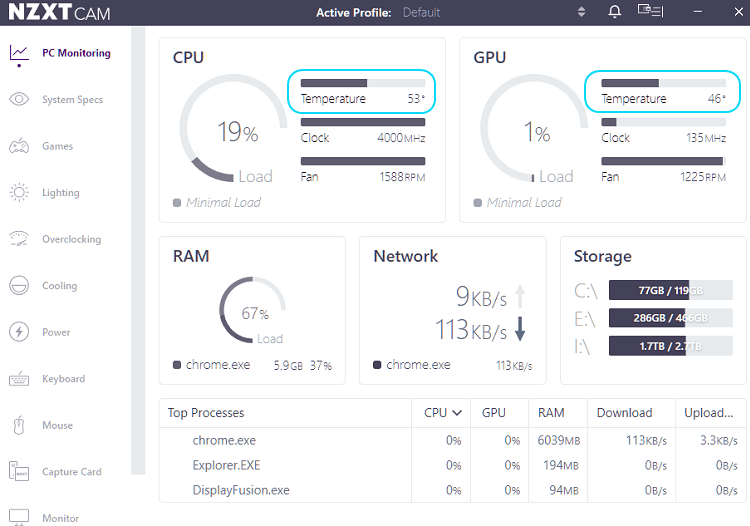Open notifications bell icon
This screenshot has height=526, width=750.
(x=615, y=12)
